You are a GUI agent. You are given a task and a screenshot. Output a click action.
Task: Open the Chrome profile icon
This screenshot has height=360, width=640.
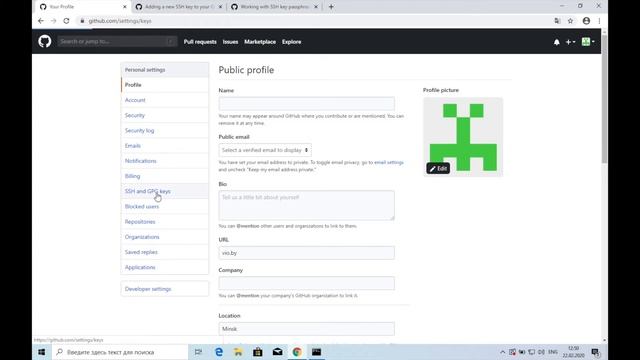[586, 21]
